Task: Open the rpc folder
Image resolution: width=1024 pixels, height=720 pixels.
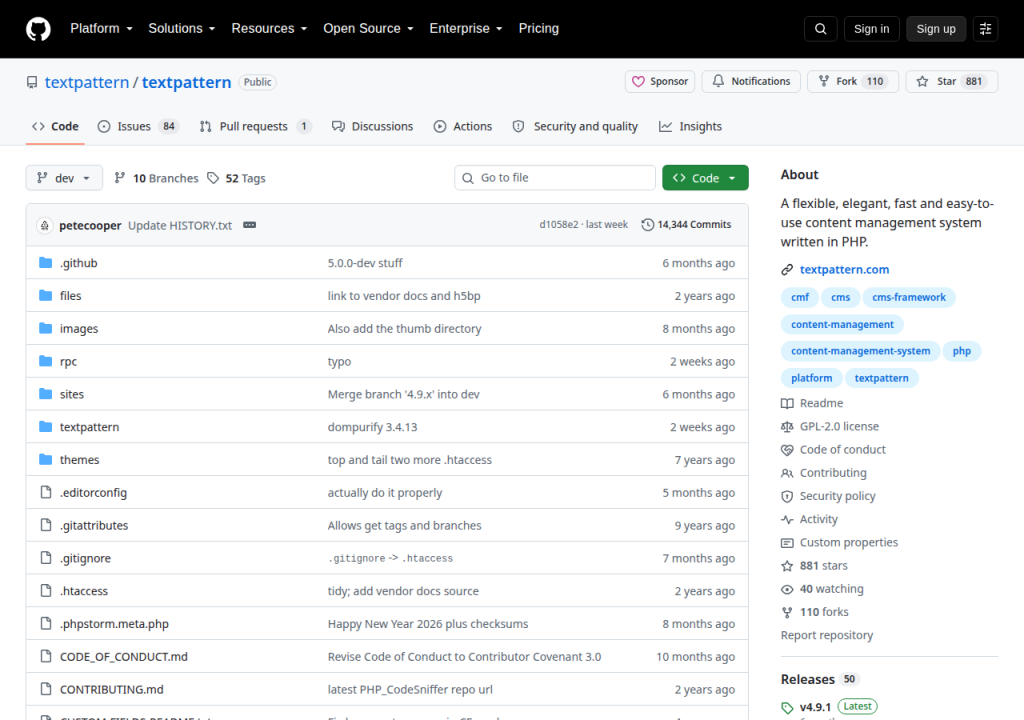Action: click(69, 361)
